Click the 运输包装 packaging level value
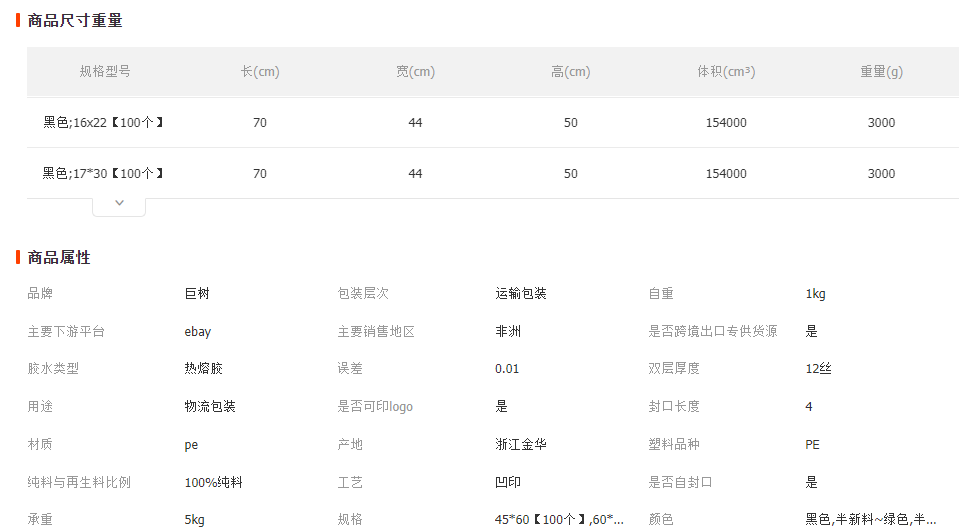This screenshot has width=968, height=531. (520, 294)
